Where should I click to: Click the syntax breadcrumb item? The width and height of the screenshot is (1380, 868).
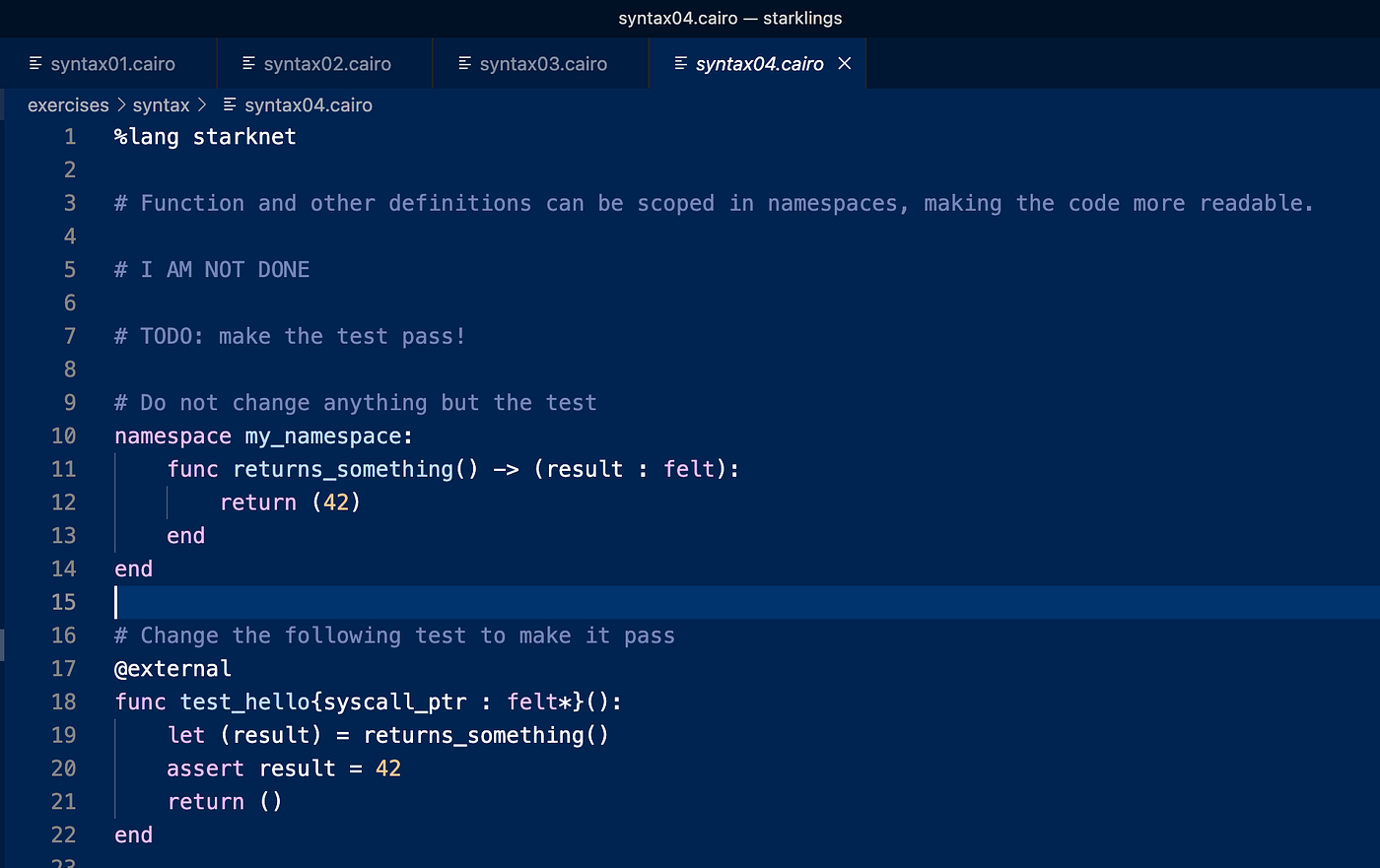coord(161,104)
